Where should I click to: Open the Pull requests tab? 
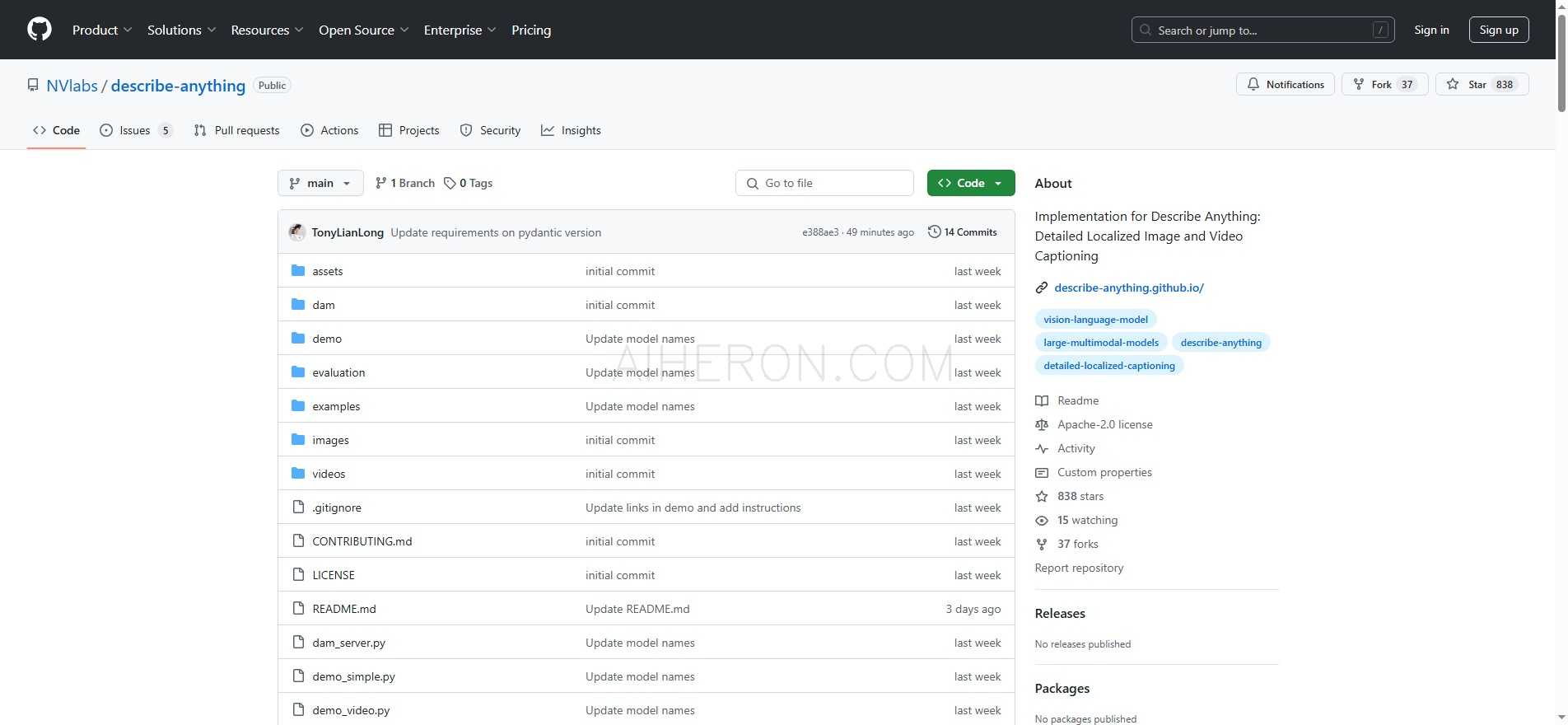pos(237,130)
